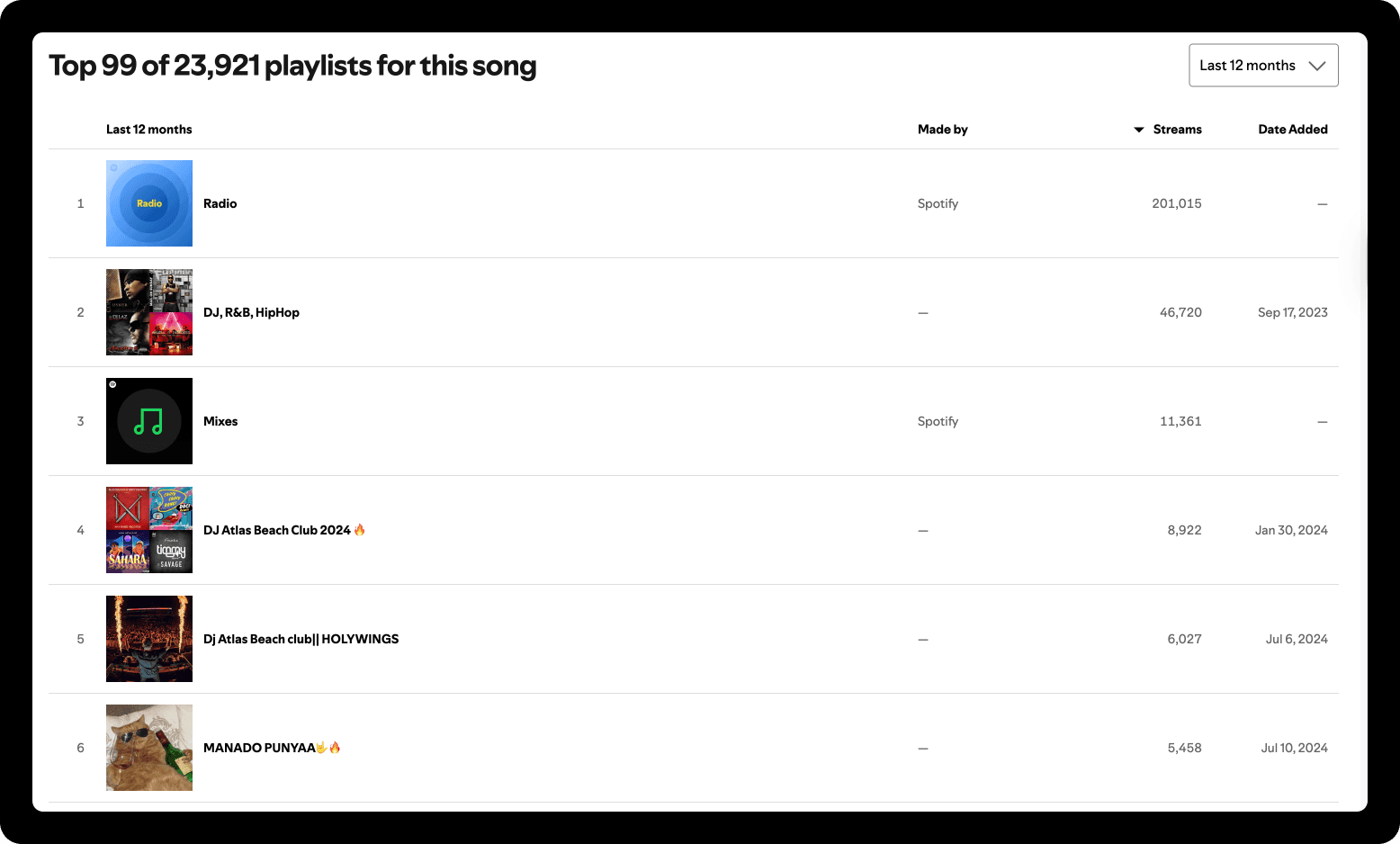1400x844 pixels.
Task: Open the Last 12 months dropdown
Action: coord(1263,66)
